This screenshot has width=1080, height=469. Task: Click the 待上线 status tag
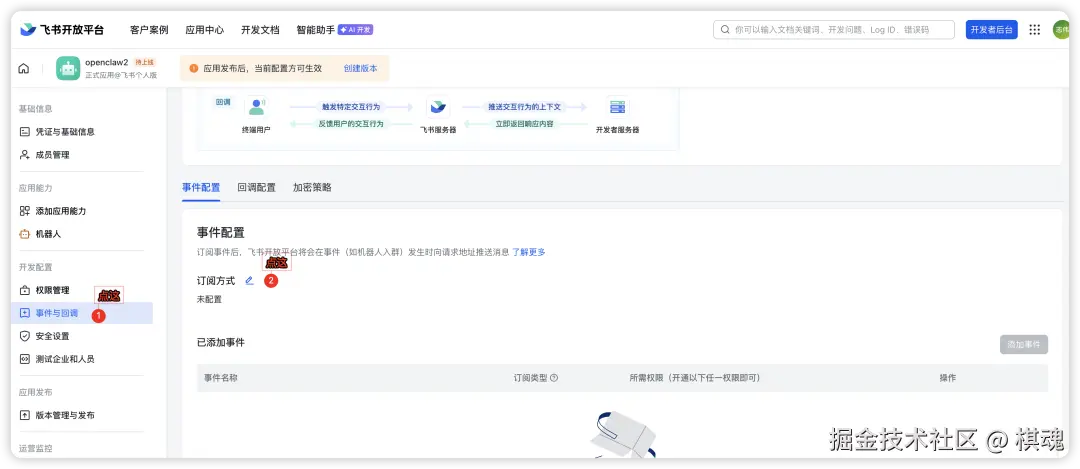click(145, 62)
